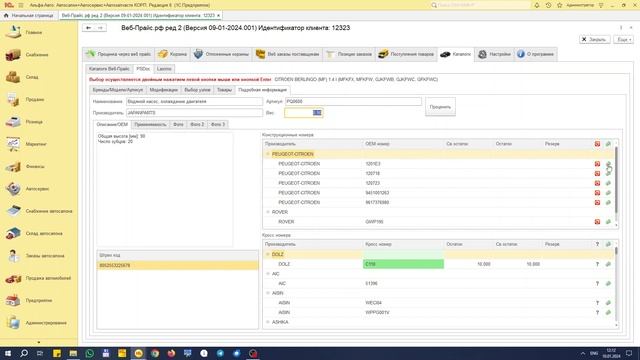
Task: Open Продажа автомобилей in sidebar
Action: tap(48, 278)
